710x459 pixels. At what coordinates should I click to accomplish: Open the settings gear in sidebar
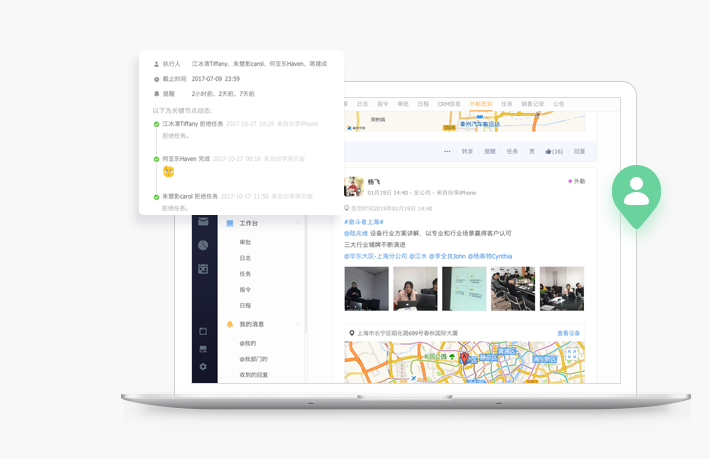203,367
